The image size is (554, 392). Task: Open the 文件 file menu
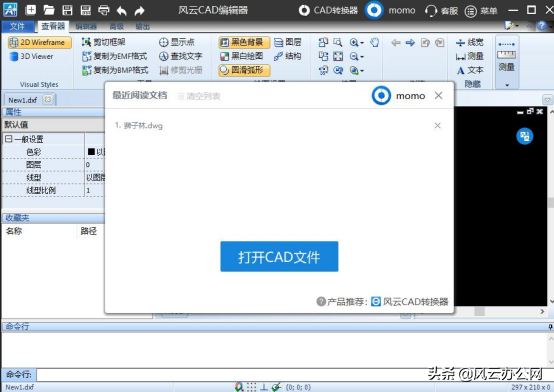click(18, 26)
